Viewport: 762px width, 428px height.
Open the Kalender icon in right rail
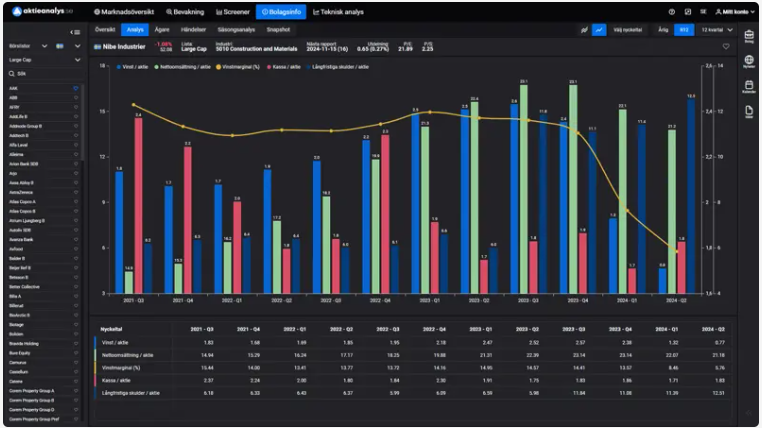(749, 87)
